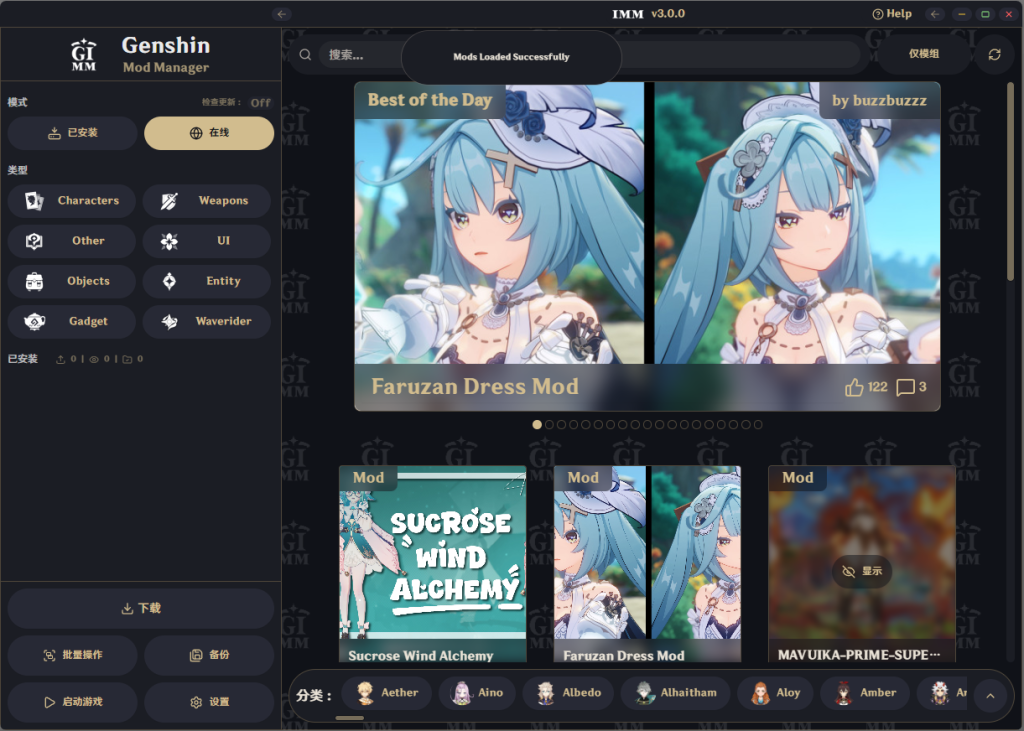The width and height of the screenshot is (1024, 731).
Task: Switch to Installed mode (已安装)
Action: [72, 133]
